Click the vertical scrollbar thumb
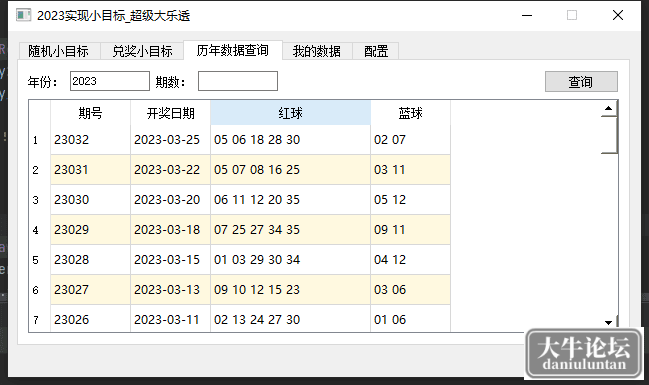The image size is (649, 385). pyautogui.click(x=609, y=135)
